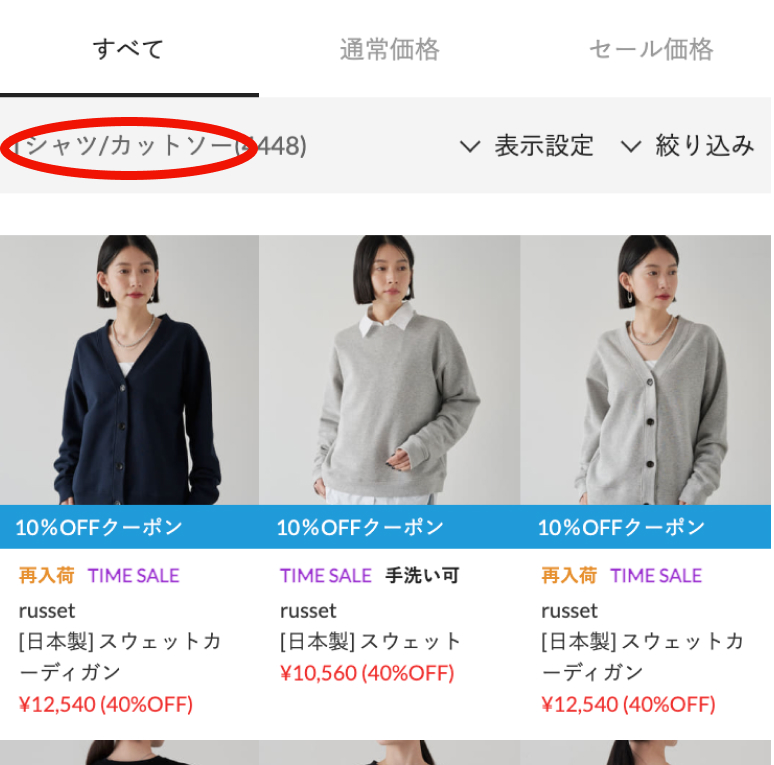Open the navy cardigan product photo
The image size is (774, 765).
129,370
